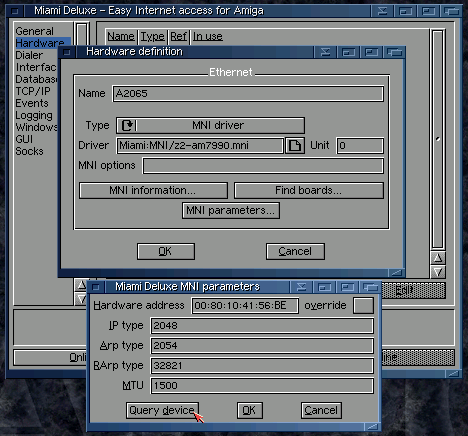
Task: Click the Type cycle gadget icon
Action: click(x=127, y=125)
